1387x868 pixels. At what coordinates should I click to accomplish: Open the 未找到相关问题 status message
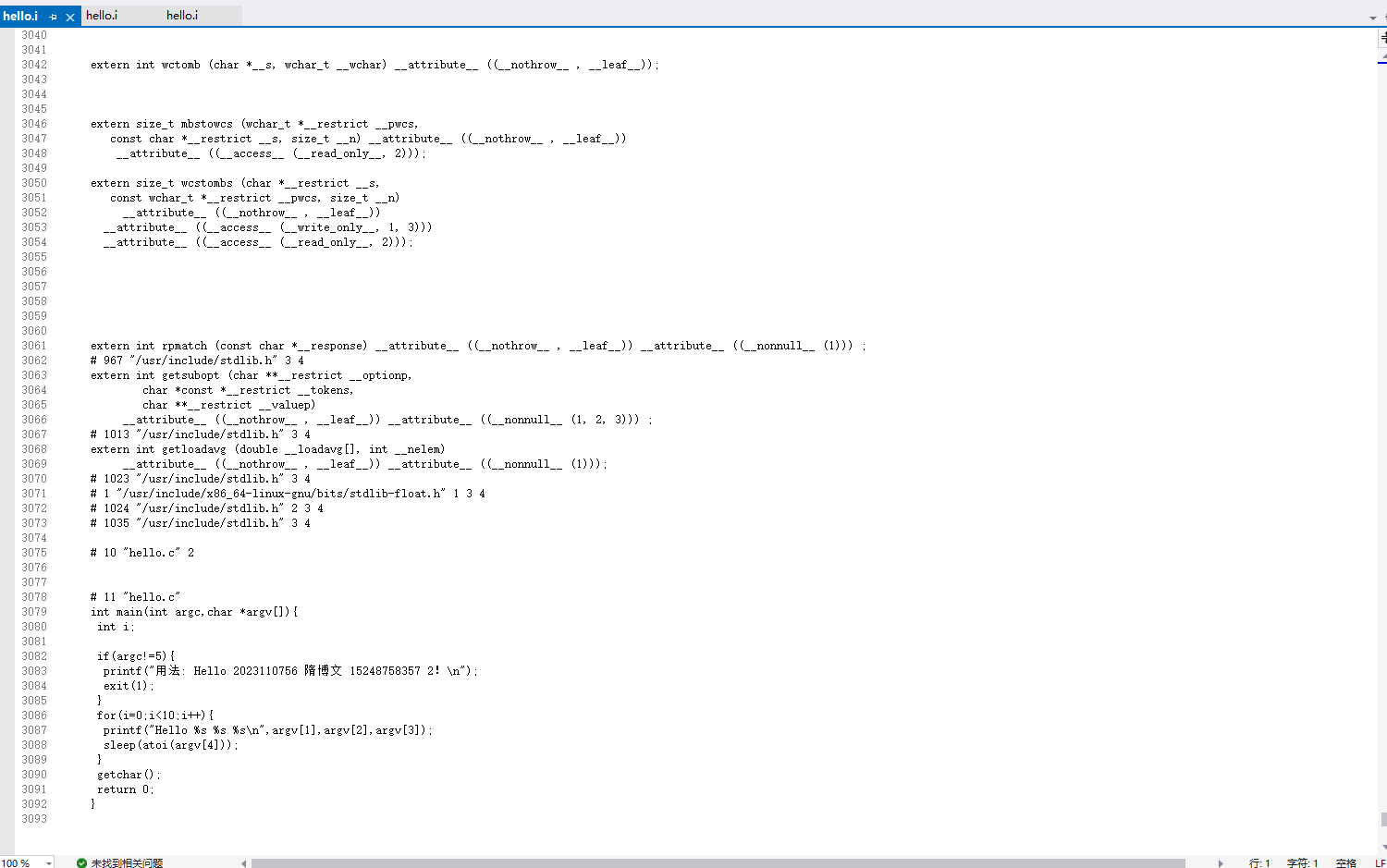[x=127, y=863]
